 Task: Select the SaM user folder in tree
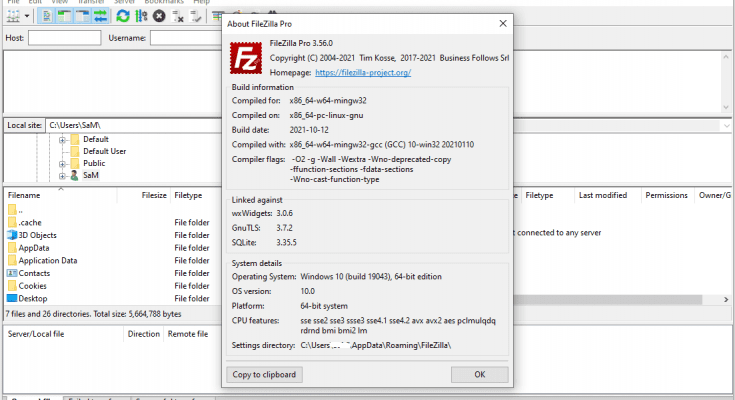[x=91, y=175]
